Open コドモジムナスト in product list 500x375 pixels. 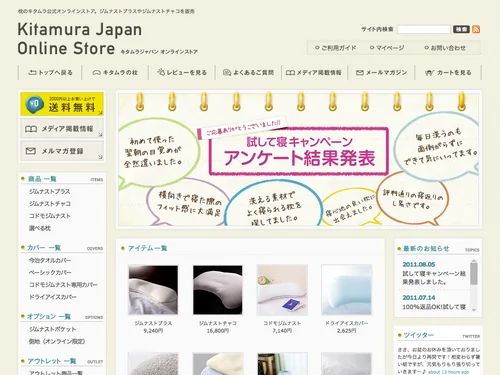[x=49, y=216]
